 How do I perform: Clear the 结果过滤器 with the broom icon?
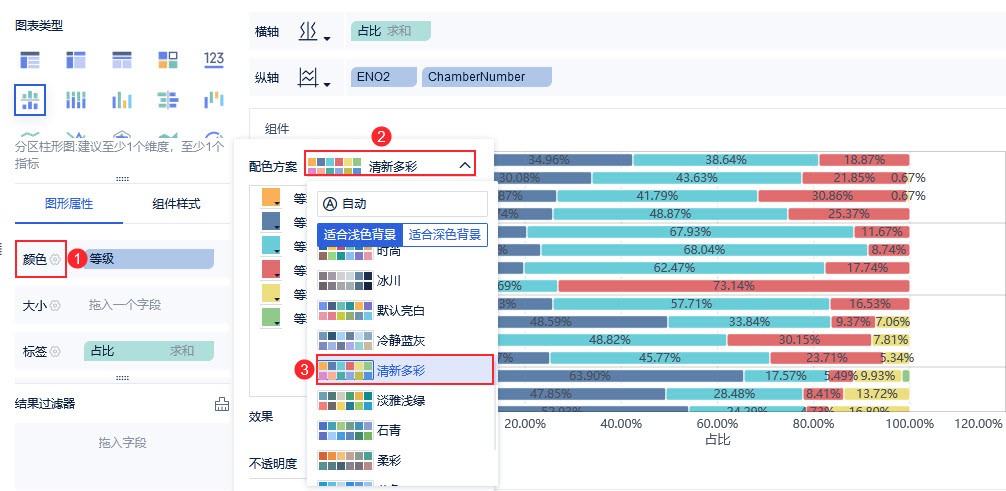(x=222, y=404)
